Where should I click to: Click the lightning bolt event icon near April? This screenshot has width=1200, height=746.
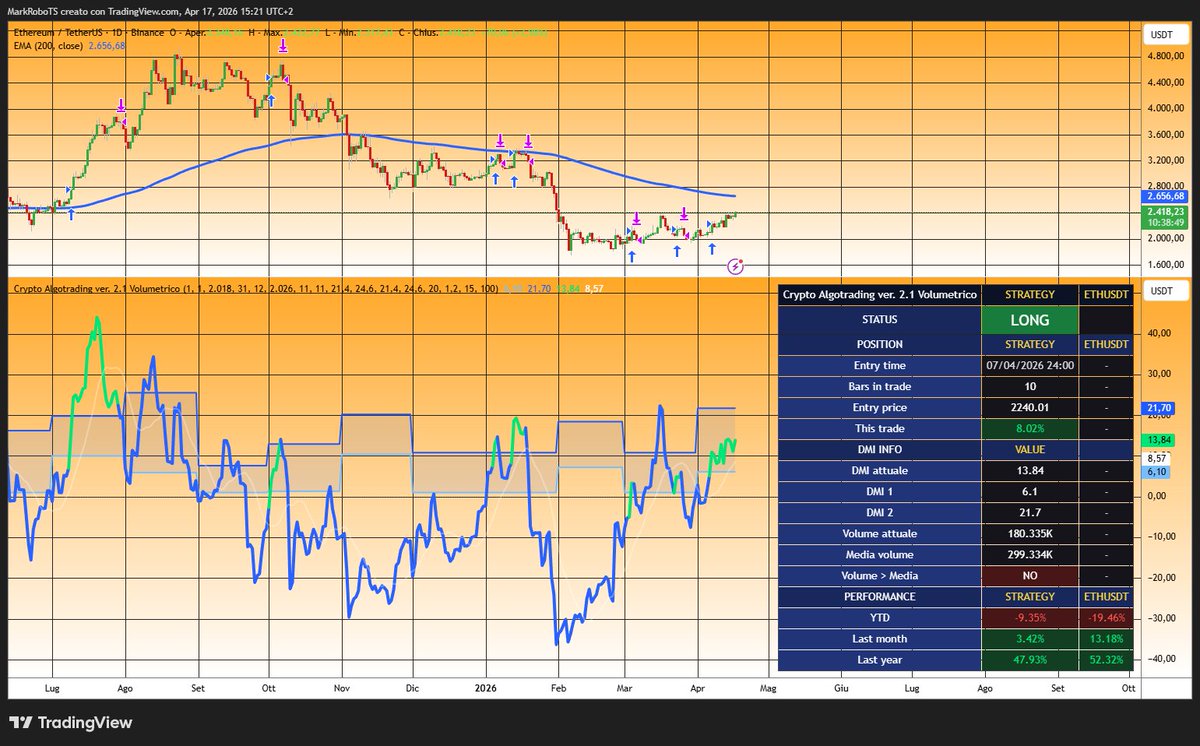click(x=737, y=266)
